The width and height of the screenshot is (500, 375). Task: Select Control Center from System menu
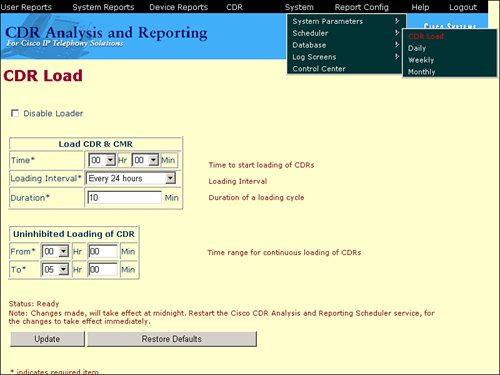click(x=319, y=69)
